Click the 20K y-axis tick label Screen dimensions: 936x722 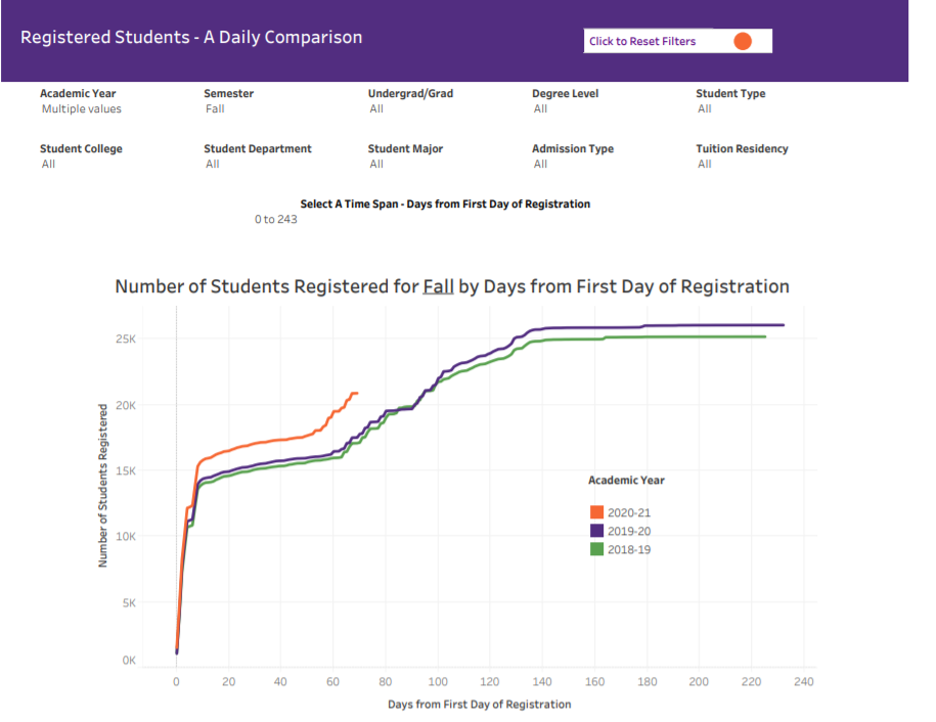[x=126, y=405]
